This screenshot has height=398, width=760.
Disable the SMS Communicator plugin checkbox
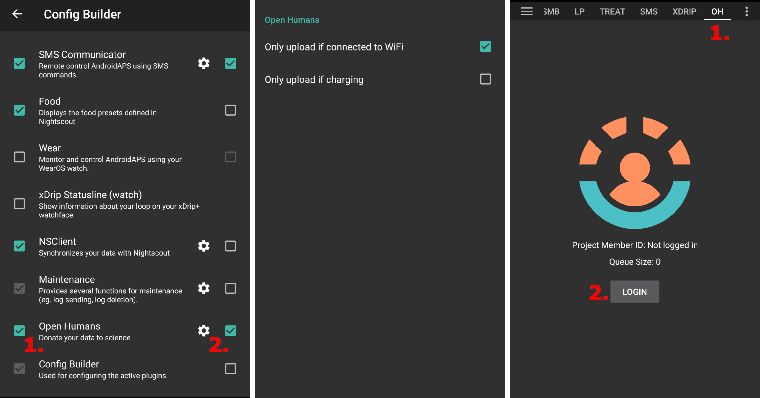pyautogui.click(x=19, y=63)
